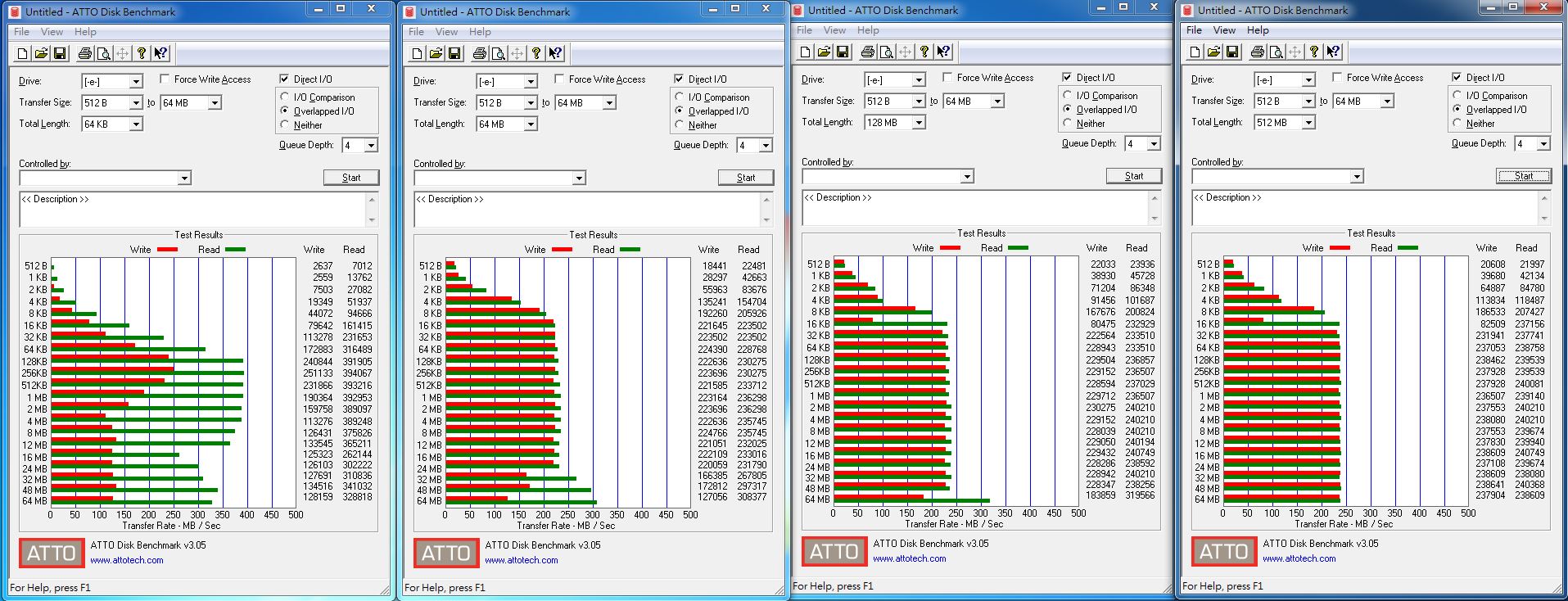Open www.attotech.com link in 512 MB total length window
1568x601 pixels.
pos(1299,559)
